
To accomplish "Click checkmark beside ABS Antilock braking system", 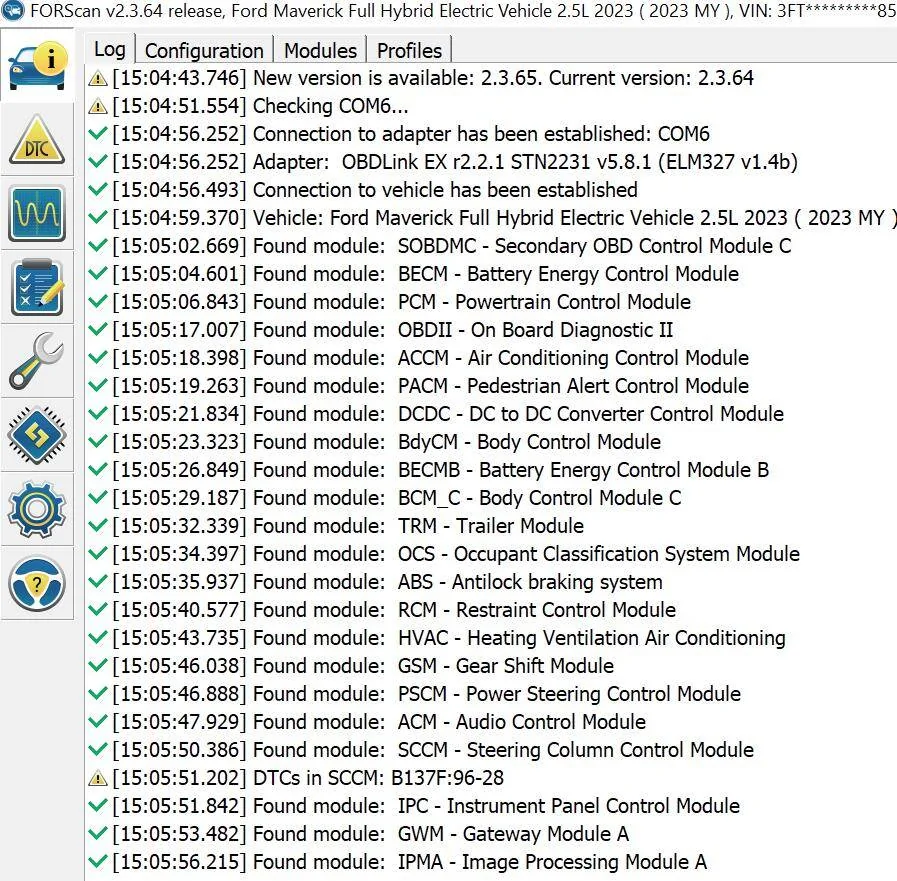I will [98, 582].
